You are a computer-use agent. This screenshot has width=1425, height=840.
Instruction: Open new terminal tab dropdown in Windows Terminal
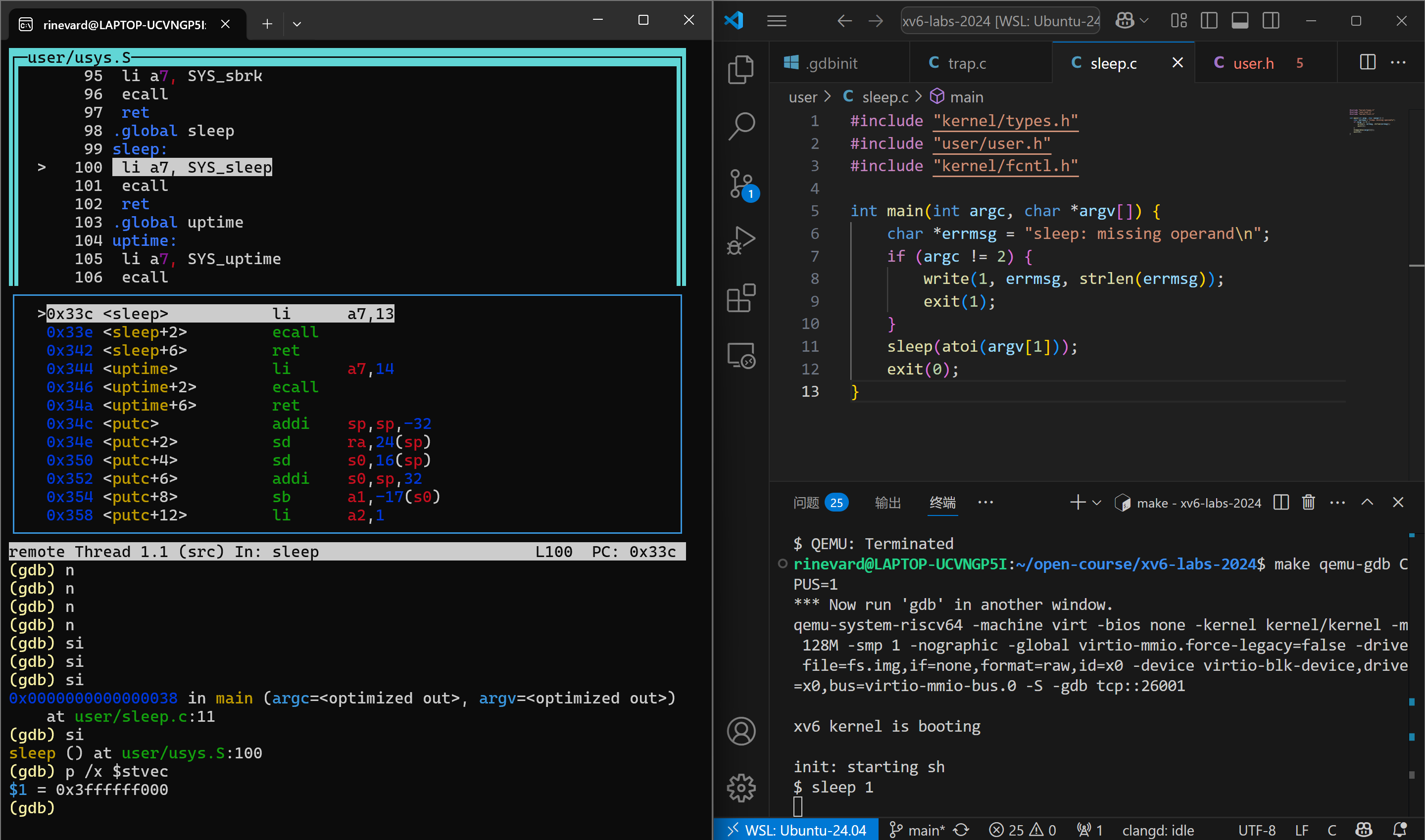[x=296, y=24]
